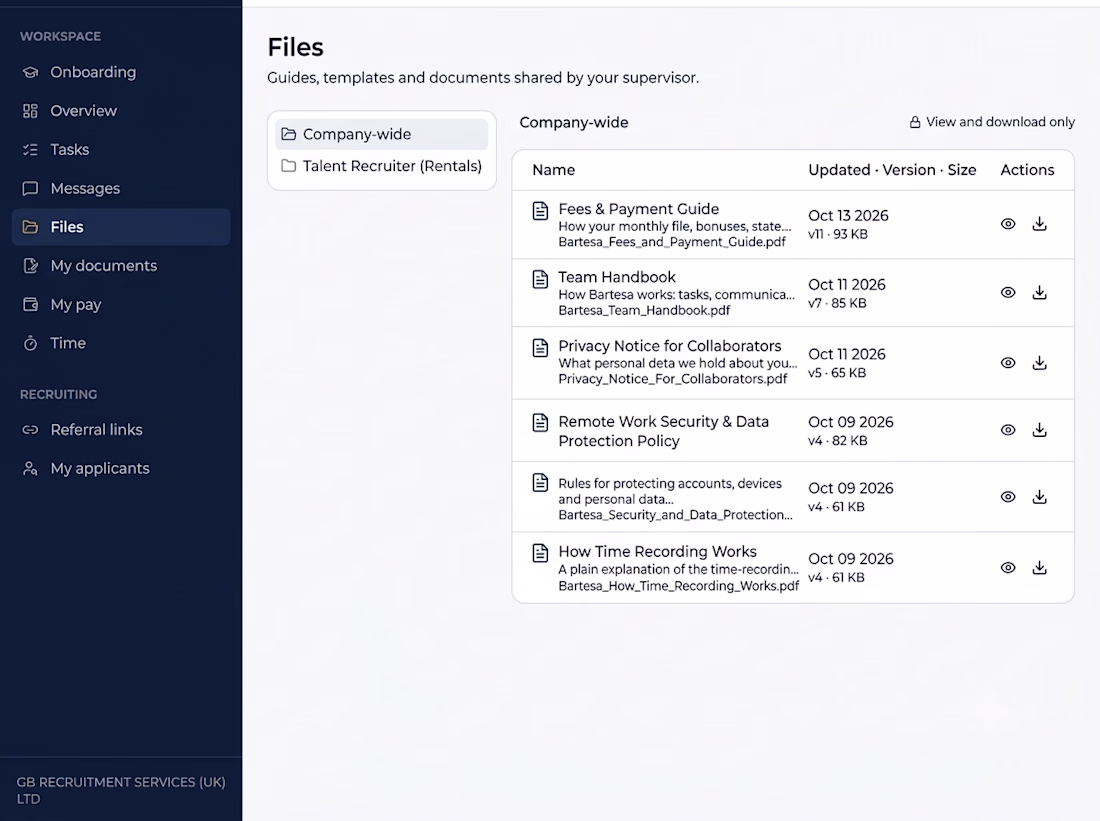Viewport: 1100px width, 821px height.
Task: Click the eye icon beside Rules for protecting accounts
Action: tap(1007, 497)
